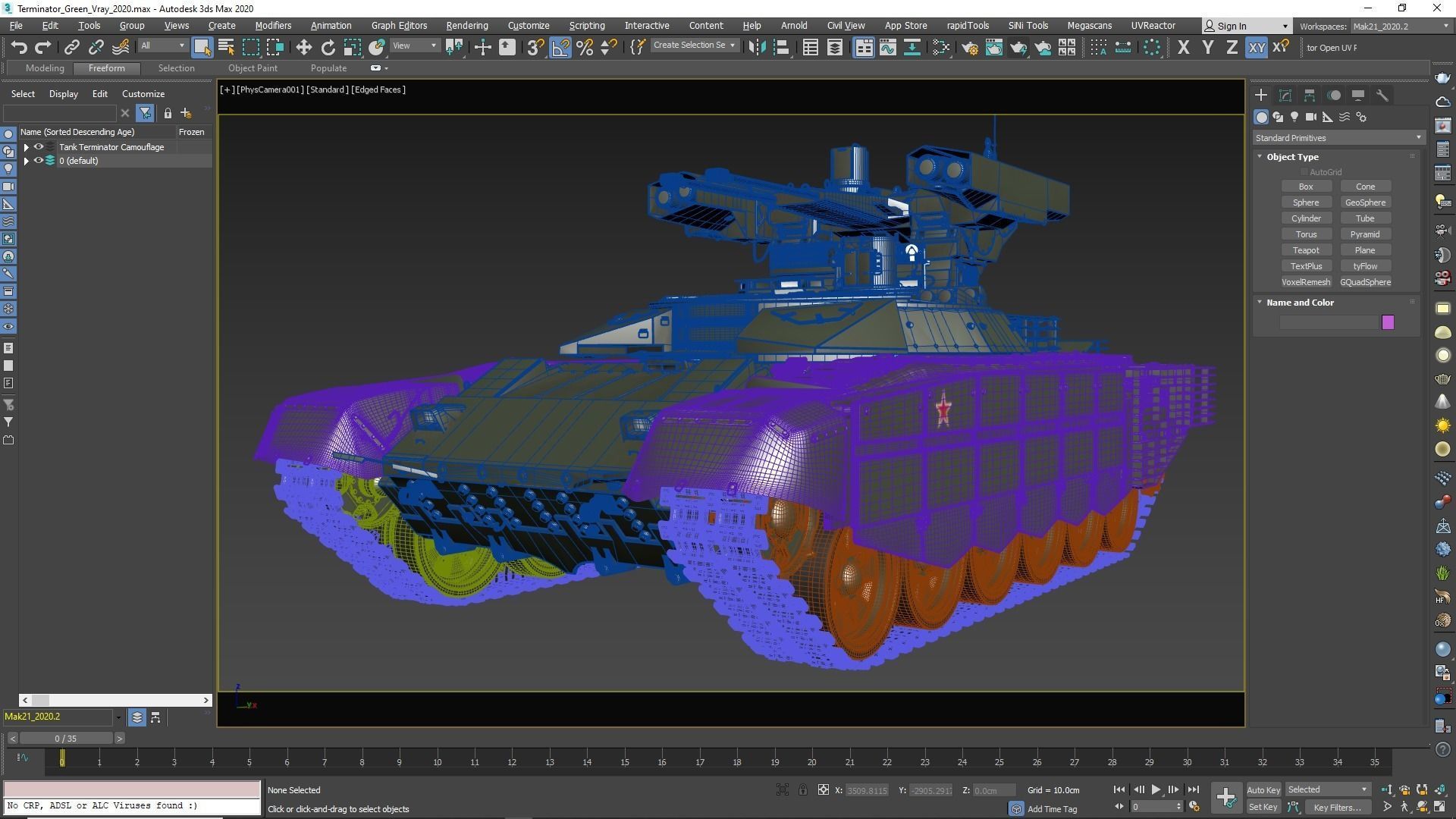Screen dimensions: 1456x819
Task: Hide the Tank Terminator Camouflage layer
Action: 39,147
